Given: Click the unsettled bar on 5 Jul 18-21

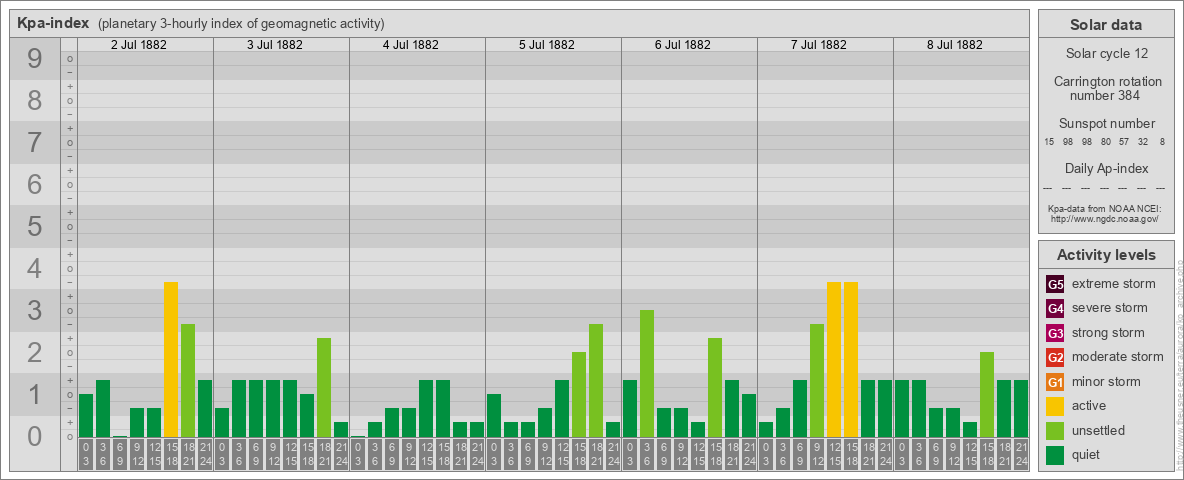Looking at the screenshot, I should [596, 380].
